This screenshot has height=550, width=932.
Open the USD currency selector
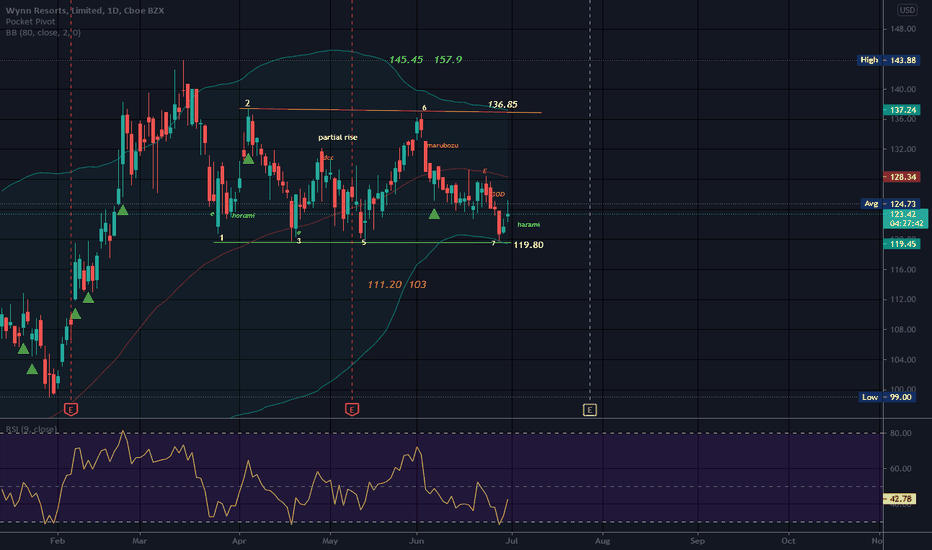[x=907, y=10]
